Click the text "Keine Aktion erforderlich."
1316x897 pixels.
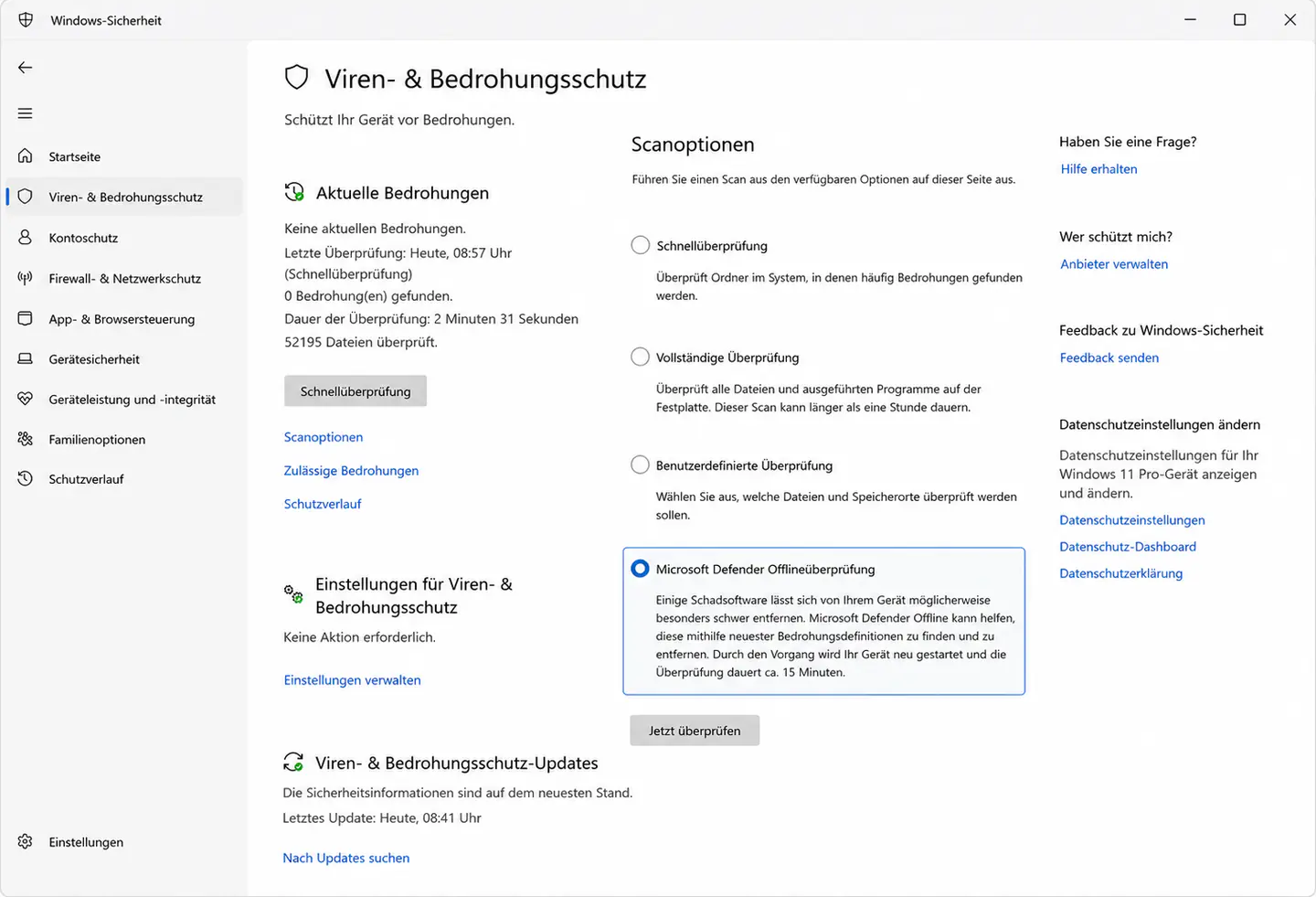[x=359, y=637]
